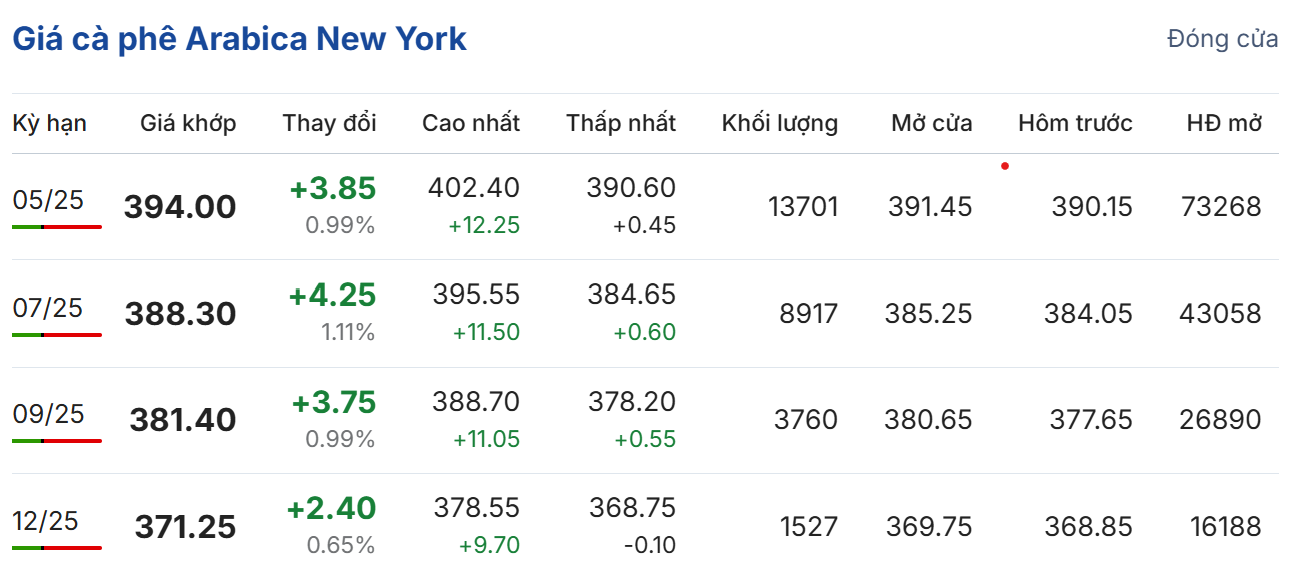The image size is (1296, 576).
Task: Sort by 'Kỳ hạn' column header
Action: (x=49, y=123)
